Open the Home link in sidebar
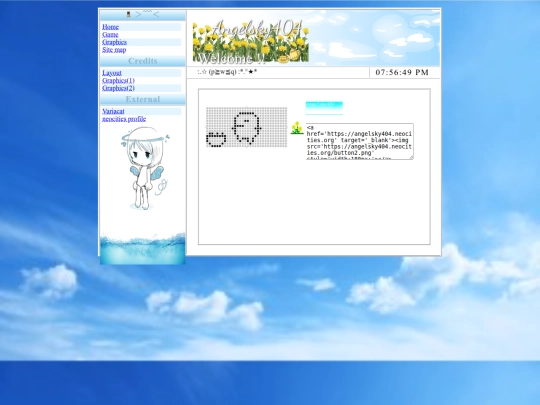 coord(110,27)
